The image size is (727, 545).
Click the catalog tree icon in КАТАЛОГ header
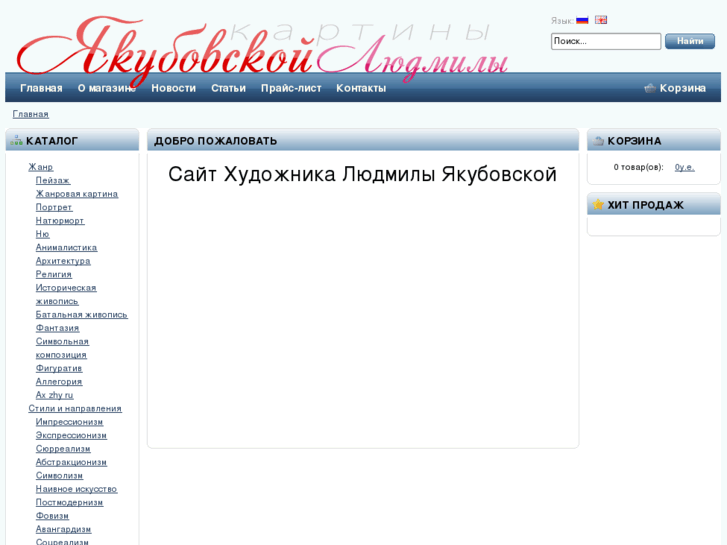[x=16, y=140]
